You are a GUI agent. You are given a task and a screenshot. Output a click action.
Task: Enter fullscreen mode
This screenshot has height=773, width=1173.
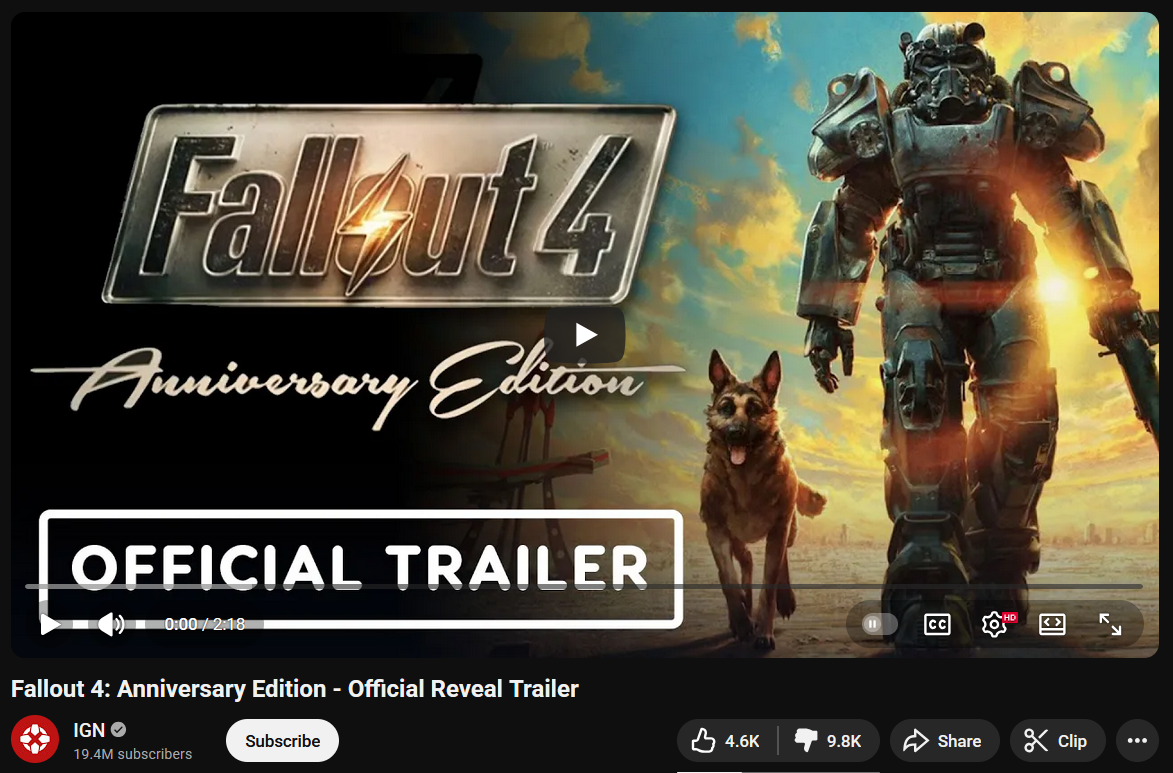[x=1109, y=624]
